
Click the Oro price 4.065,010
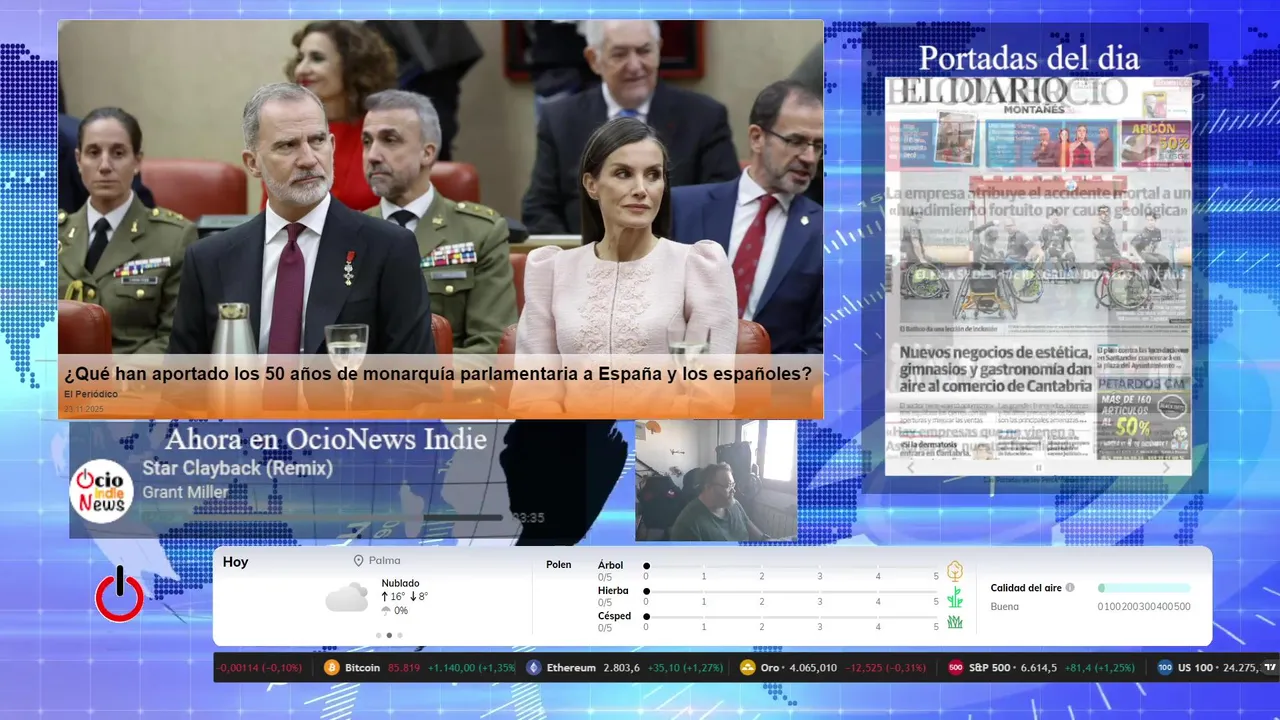(x=813, y=668)
